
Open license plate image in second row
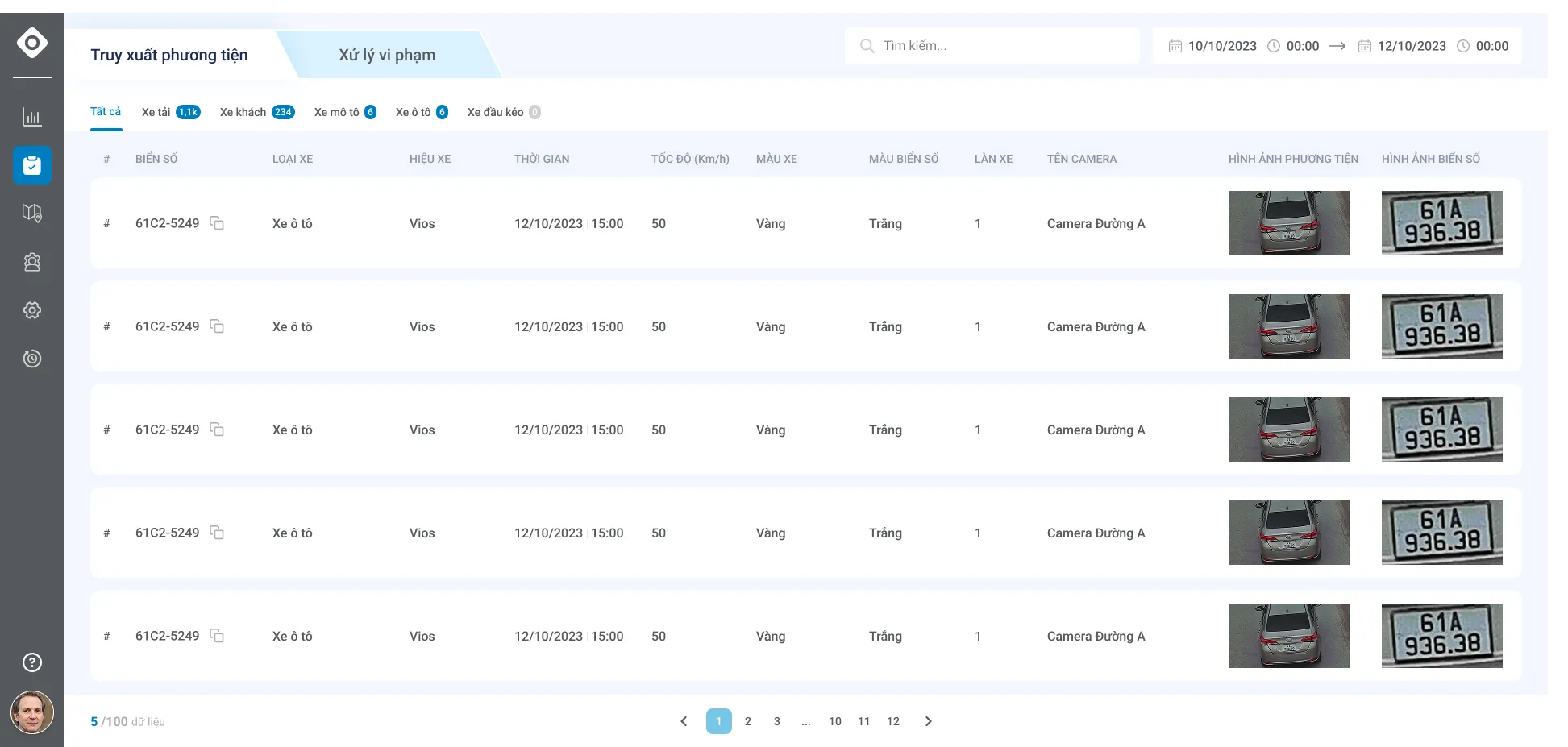point(1442,326)
